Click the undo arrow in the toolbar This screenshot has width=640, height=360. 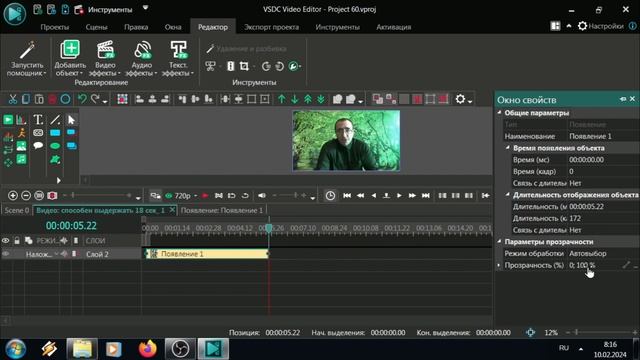[x=82, y=99]
